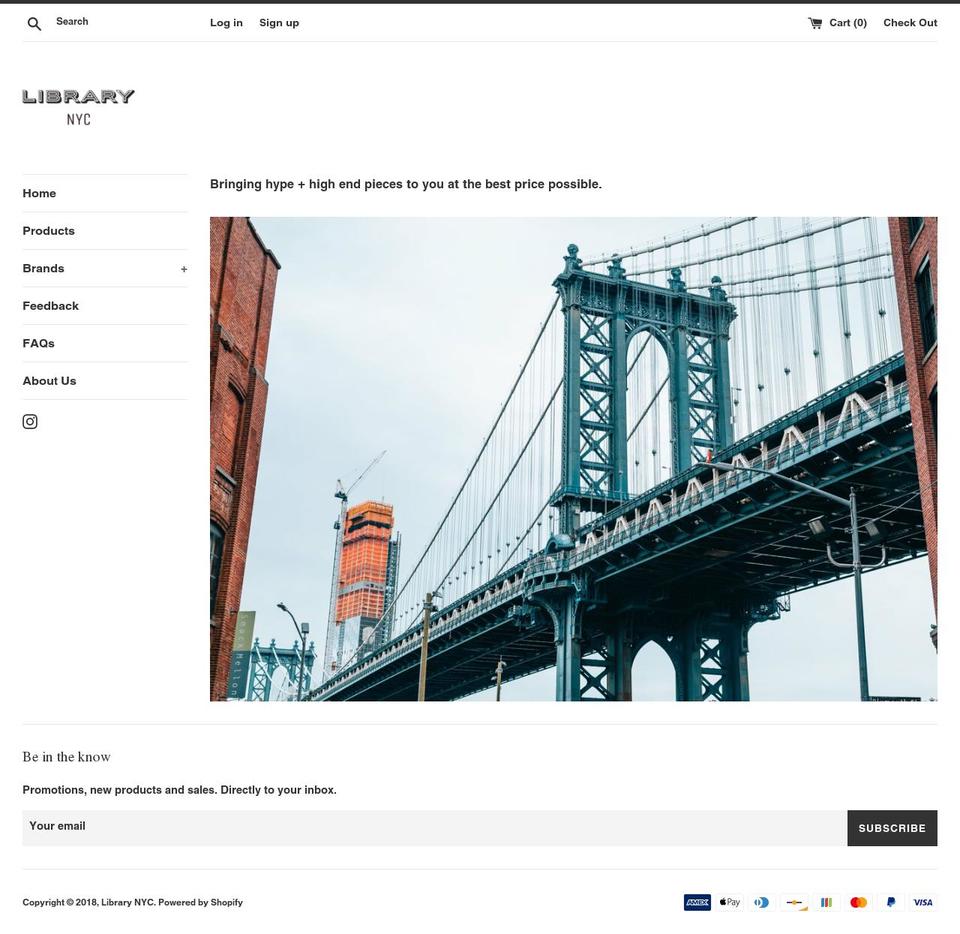Viewport: 960px width, 934px height.
Task: Open the Brands menu item
Action: [x=43, y=268]
